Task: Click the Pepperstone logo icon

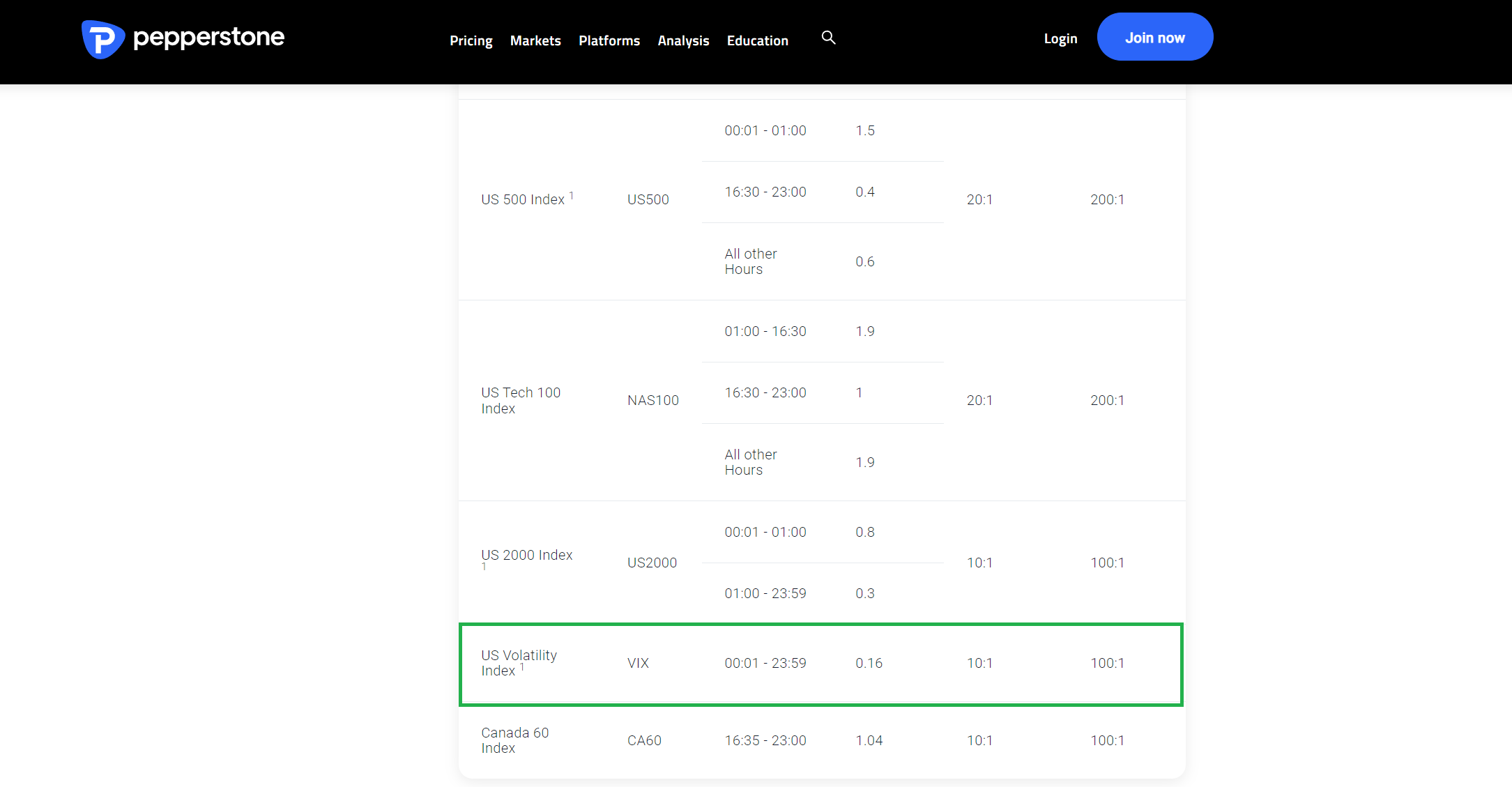Action: pos(102,39)
